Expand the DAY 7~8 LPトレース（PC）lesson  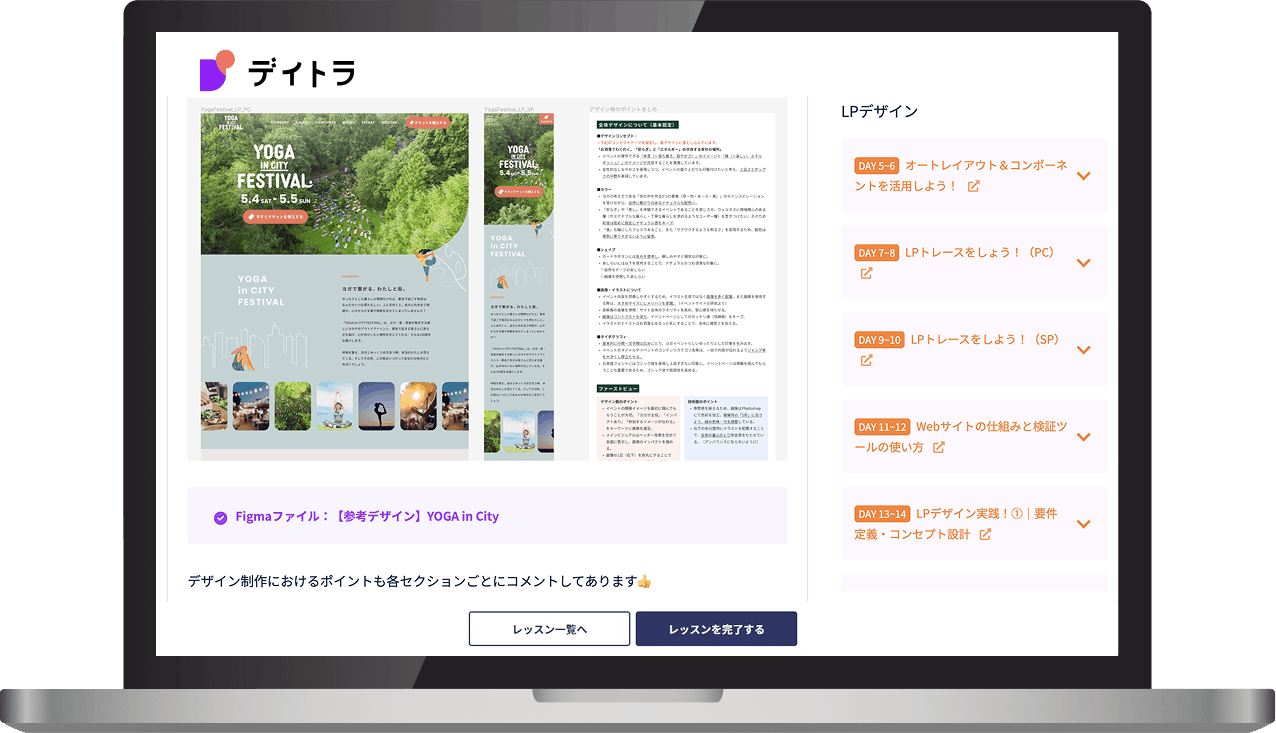click(1084, 262)
